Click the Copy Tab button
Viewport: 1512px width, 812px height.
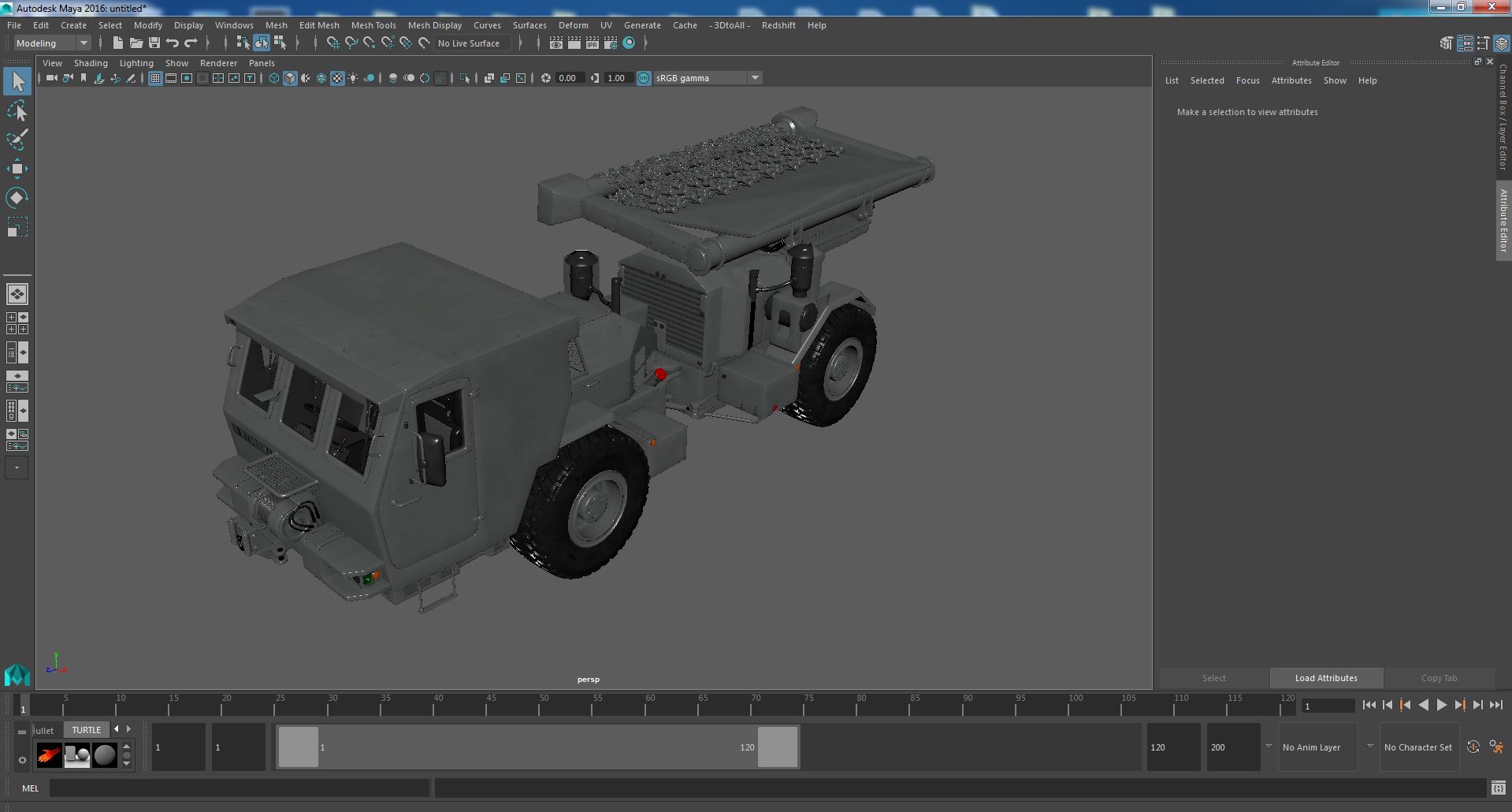(x=1439, y=678)
